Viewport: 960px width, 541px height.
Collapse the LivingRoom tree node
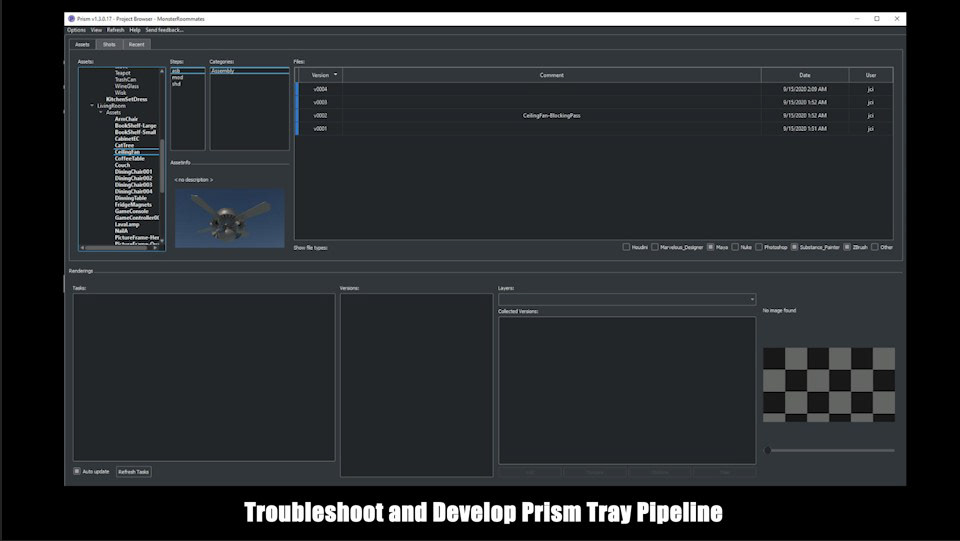point(92,105)
